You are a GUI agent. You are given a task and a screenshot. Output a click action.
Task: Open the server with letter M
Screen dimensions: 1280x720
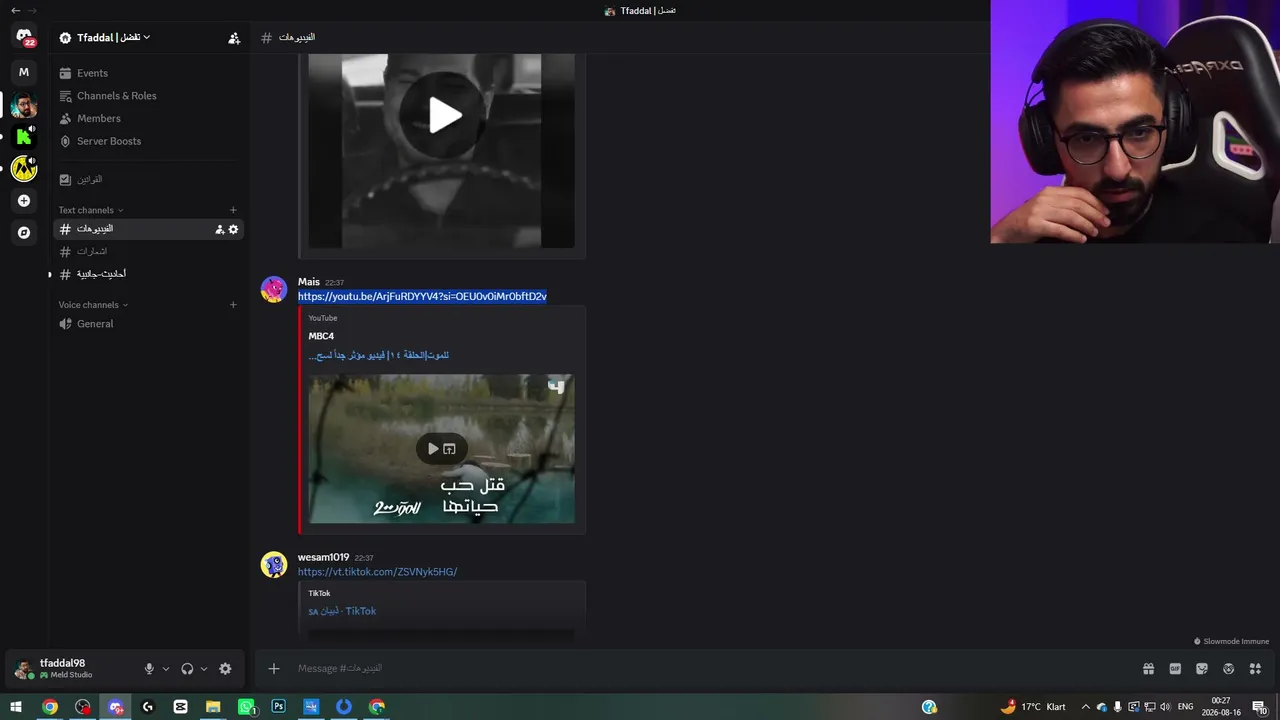24,72
